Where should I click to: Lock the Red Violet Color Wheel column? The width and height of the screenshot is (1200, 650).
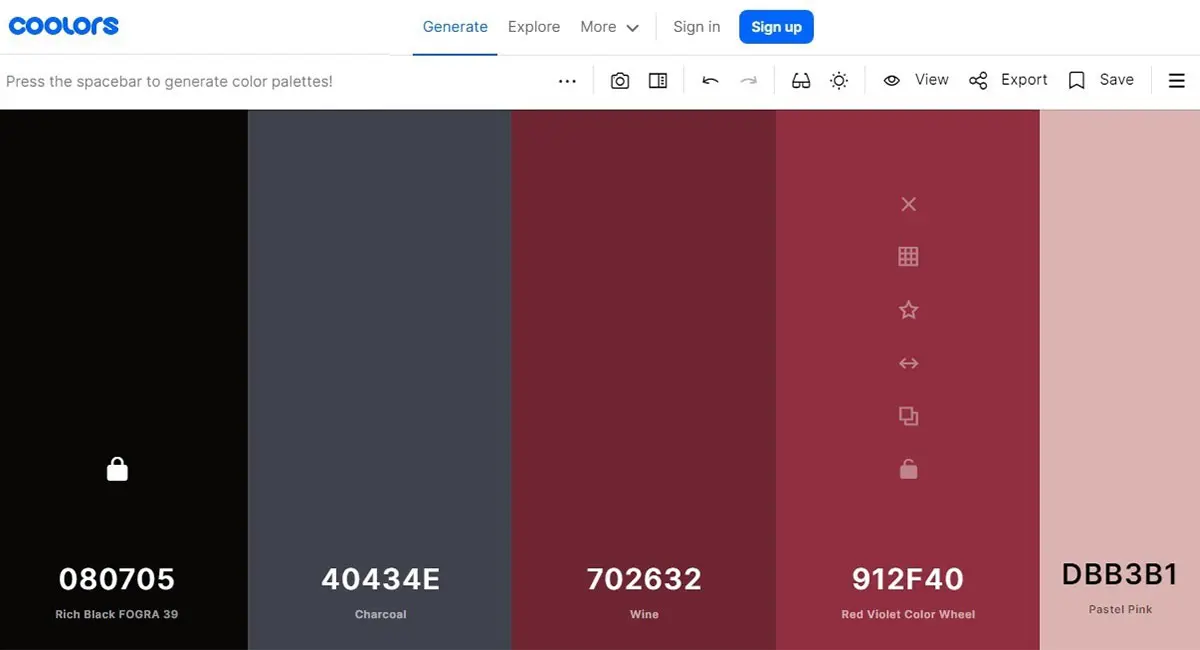pyautogui.click(x=908, y=468)
